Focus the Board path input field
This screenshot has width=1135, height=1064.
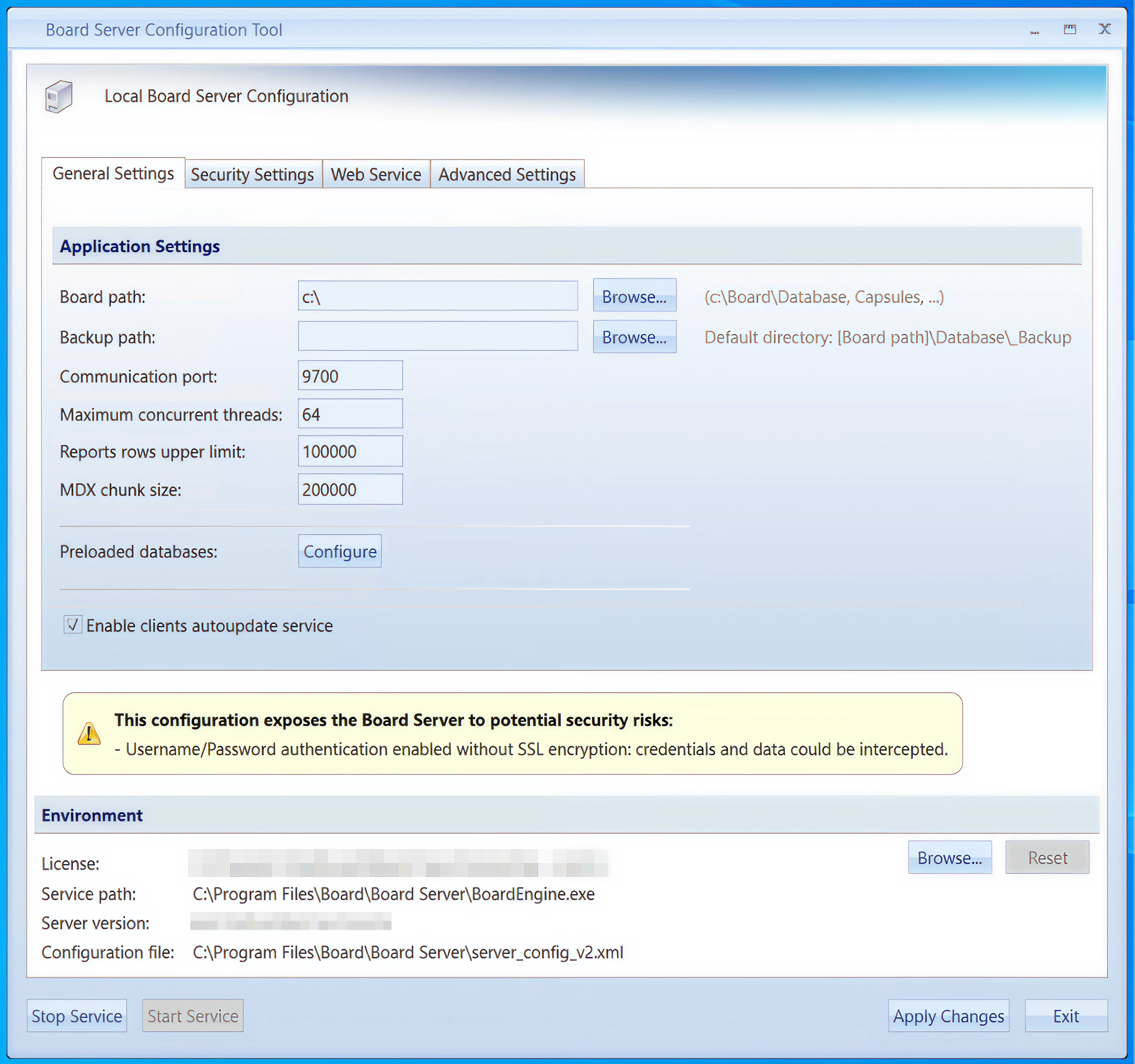438,296
